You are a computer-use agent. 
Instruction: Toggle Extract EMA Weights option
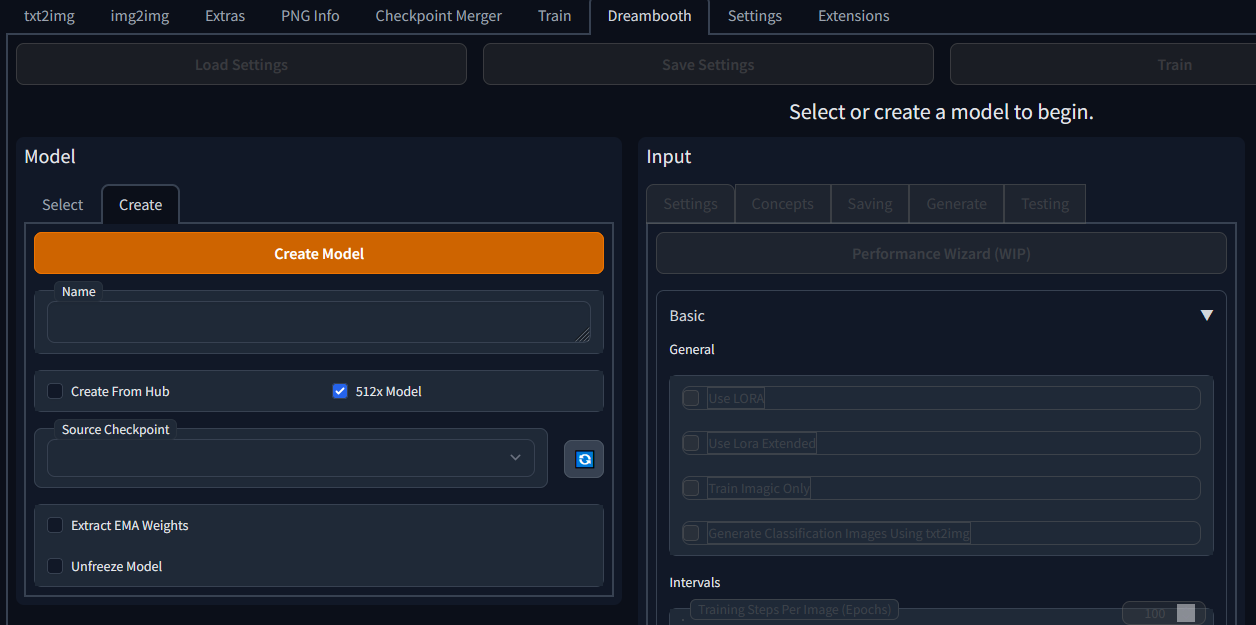click(55, 525)
